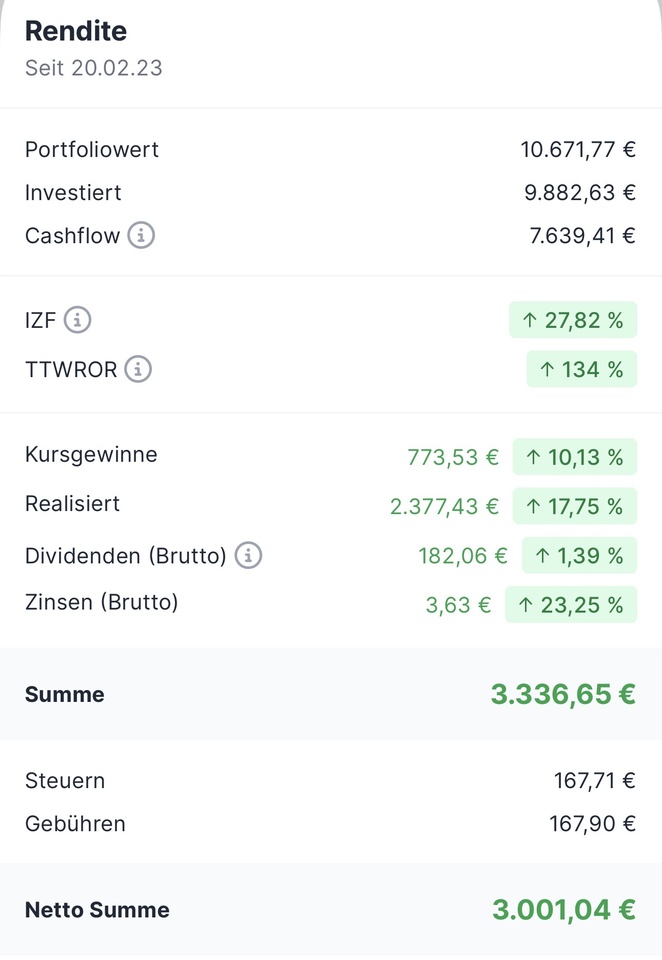The image size is (662, 960).
Task: Tap the Kursgewinne amount 773,53 €
Action: (x=453, y=458)
